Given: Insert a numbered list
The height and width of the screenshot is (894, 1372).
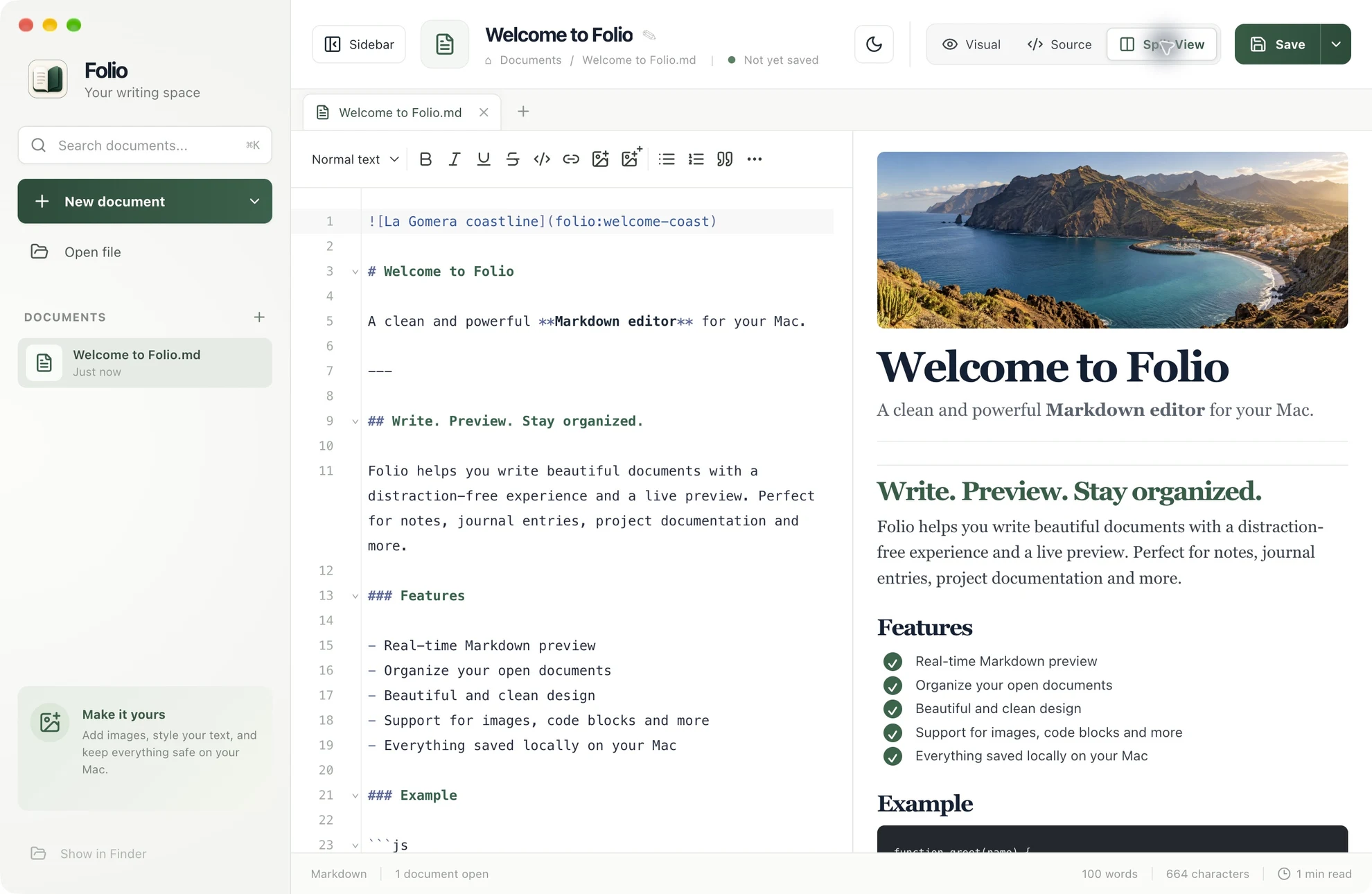Looking at the screenshot, I should 696,159.
